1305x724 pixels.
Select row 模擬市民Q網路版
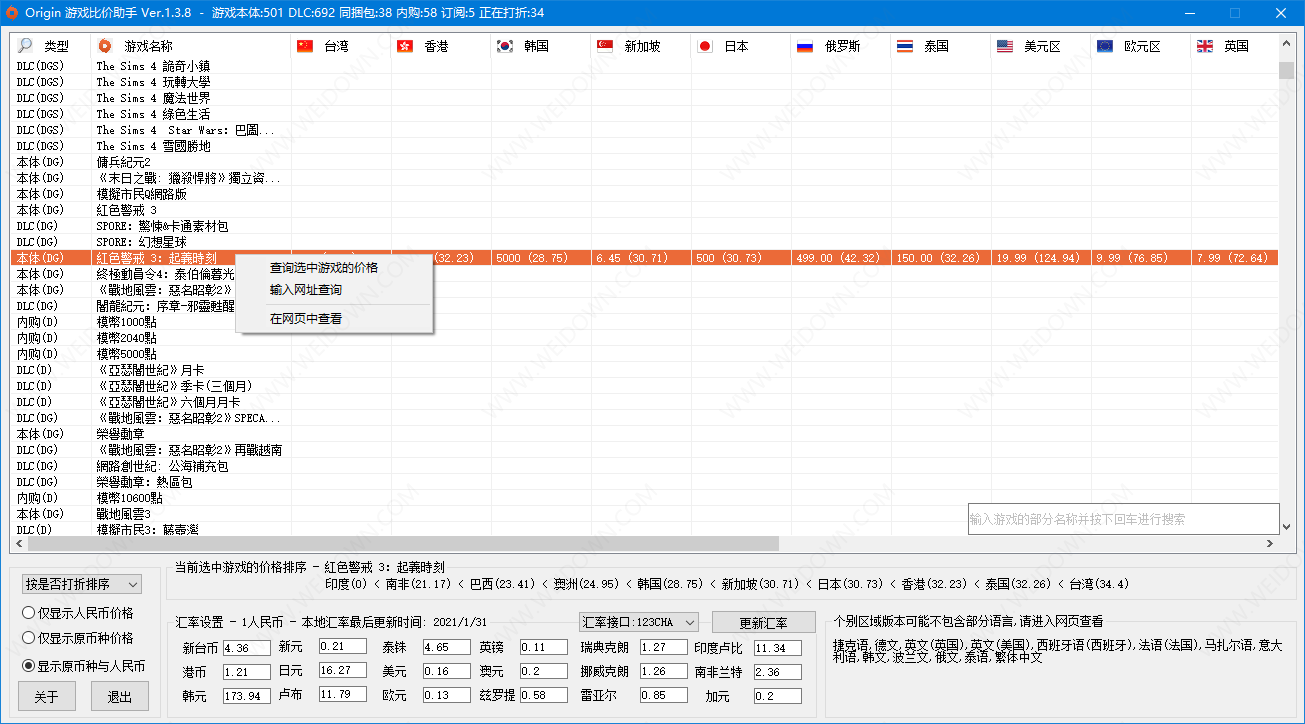tap(645, 194)
